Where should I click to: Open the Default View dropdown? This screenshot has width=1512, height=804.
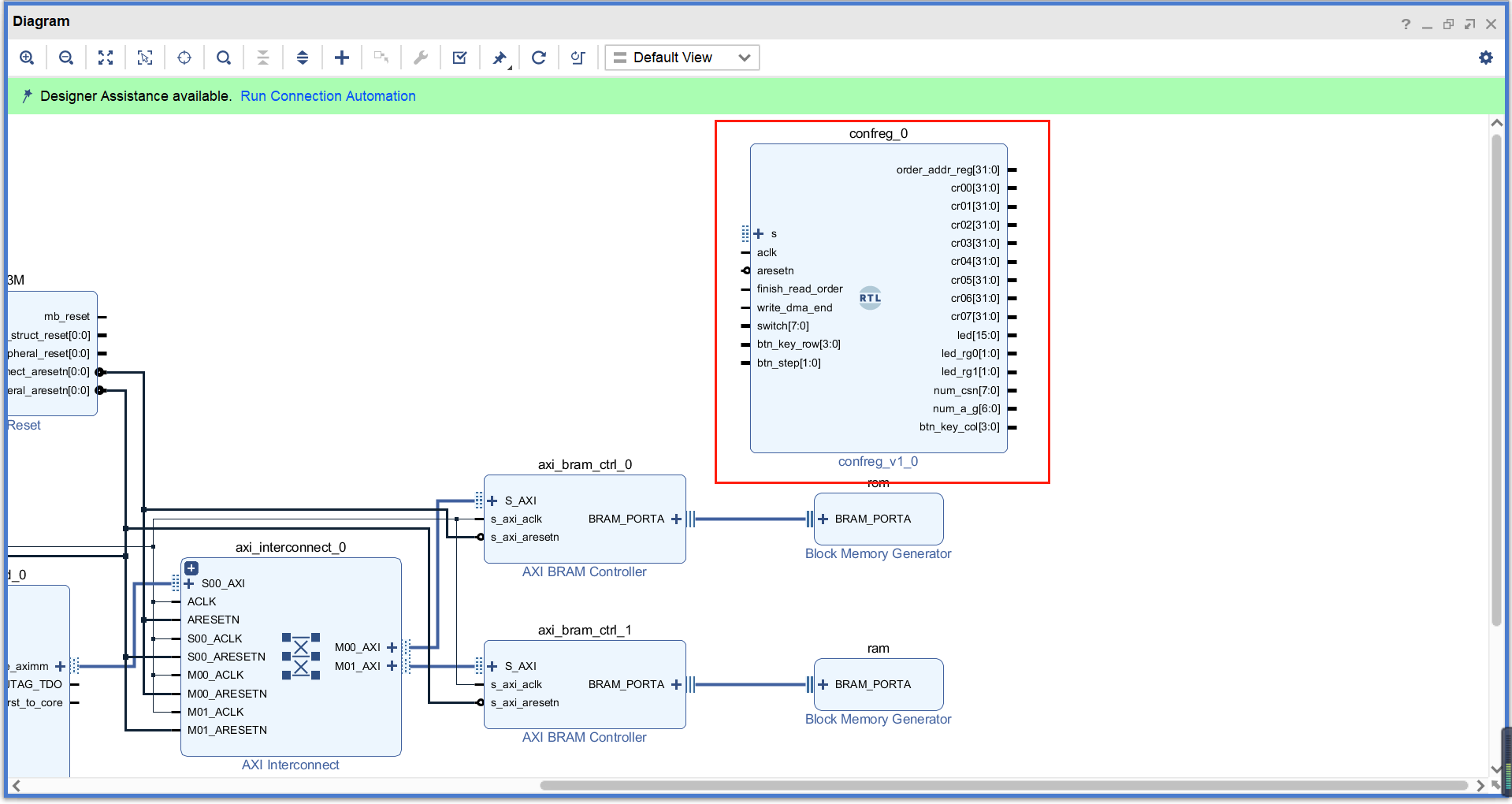682,58
